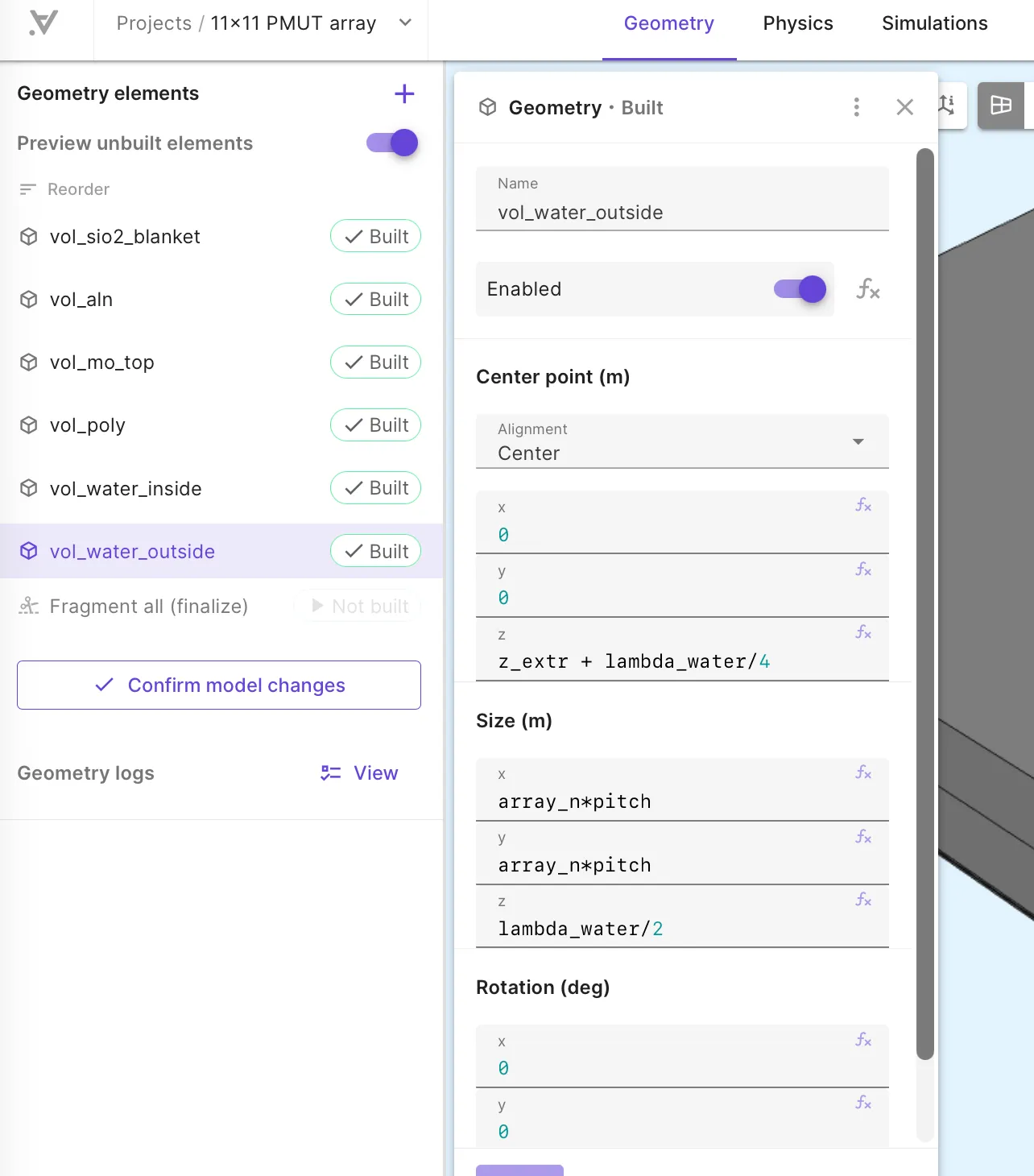This screenshot has width=1034, height=1176.
Task: Click the fx icon for rotation x
Action: 863,1040
